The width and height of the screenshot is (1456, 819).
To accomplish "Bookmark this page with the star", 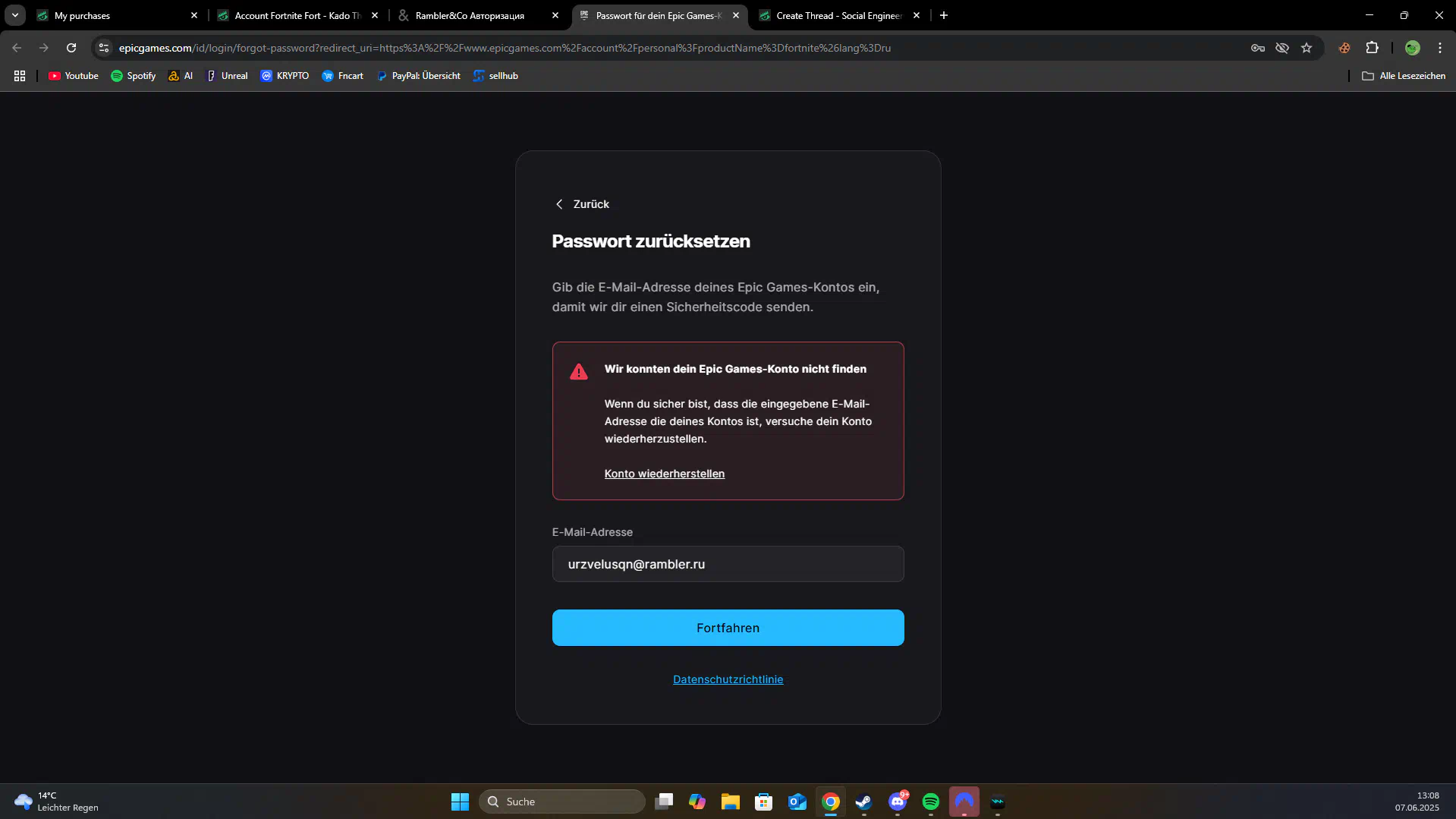I will 1307,48.
